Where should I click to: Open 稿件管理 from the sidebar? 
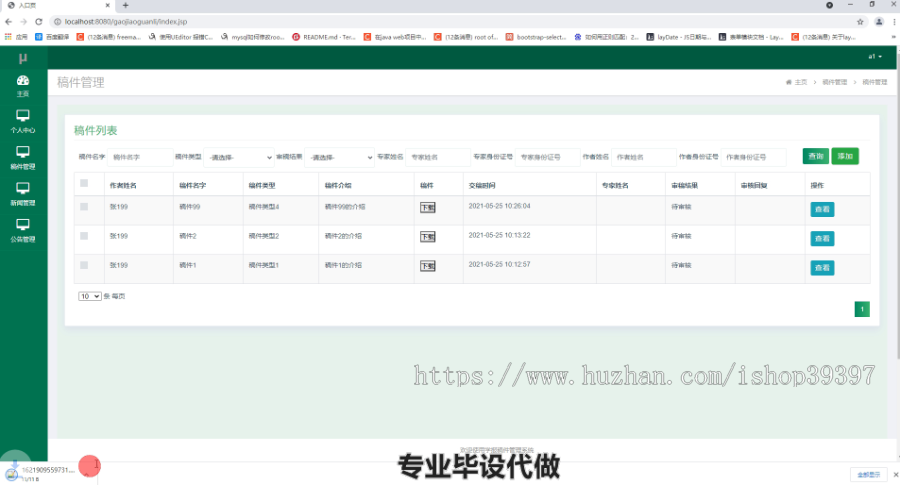22,158
